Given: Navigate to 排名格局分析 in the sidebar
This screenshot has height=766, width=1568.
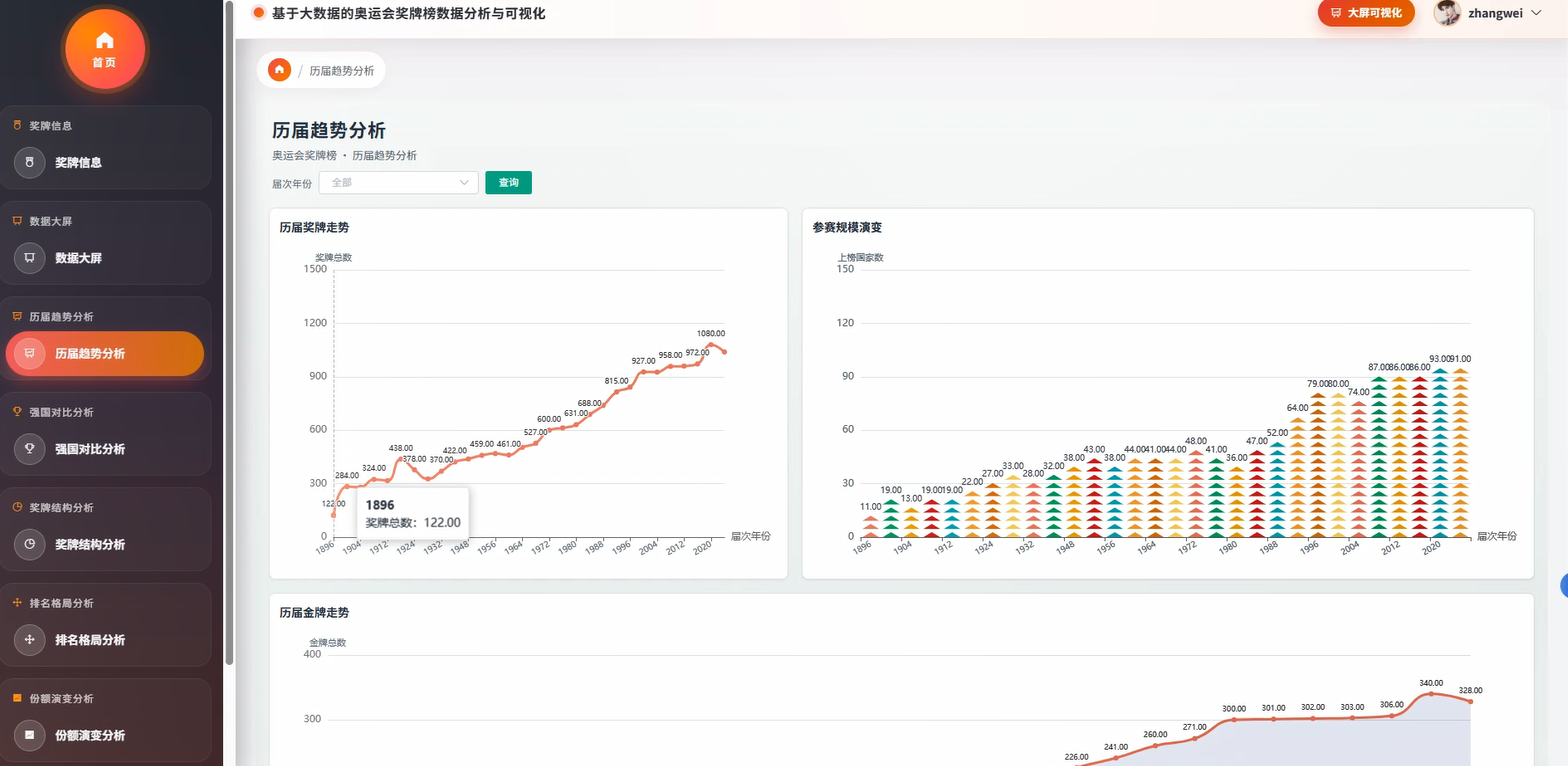Looking at the screenshot, I should (105, 640).
